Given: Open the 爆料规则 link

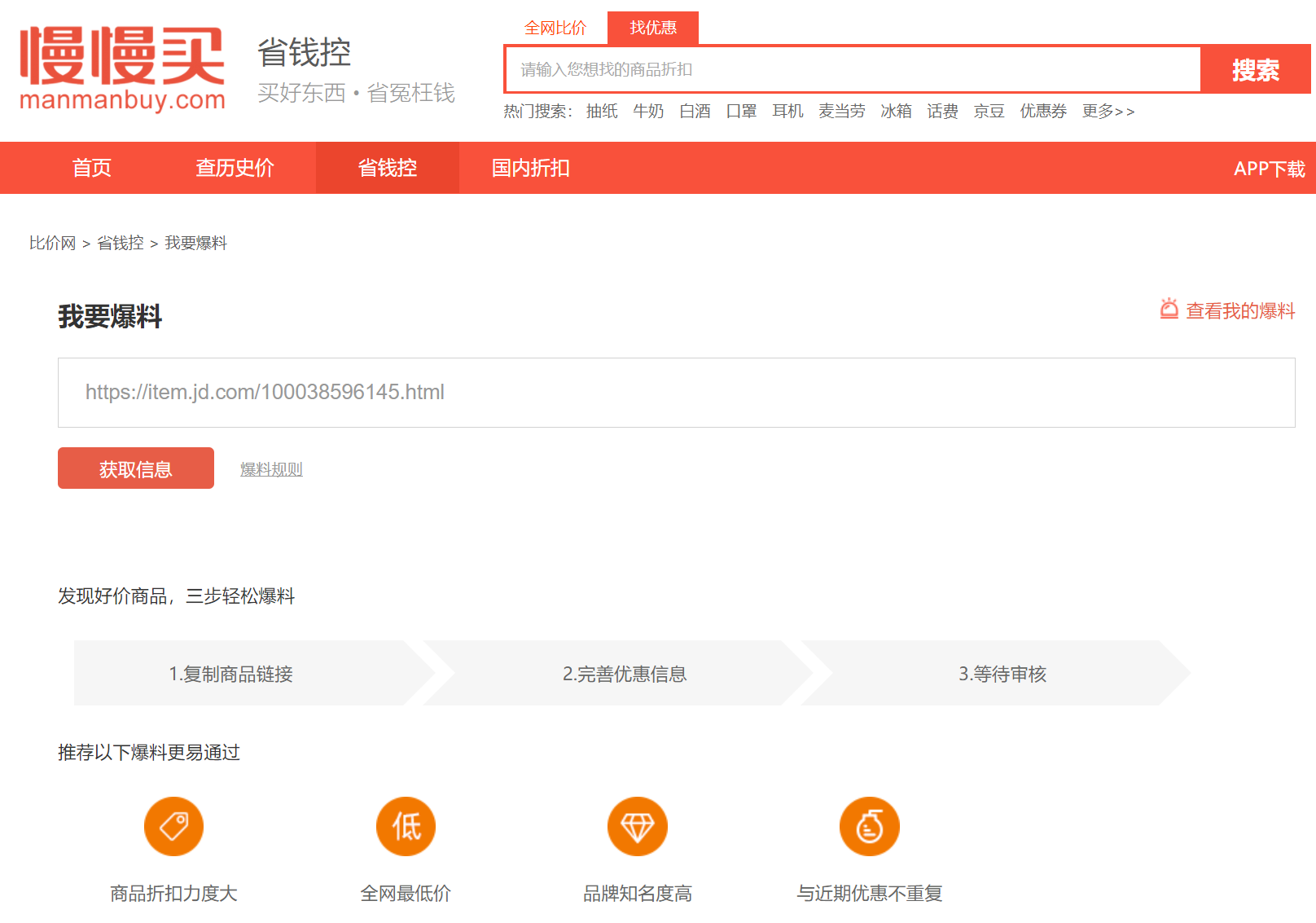Looking at the screenshot, I should click(x=271, y=469).
